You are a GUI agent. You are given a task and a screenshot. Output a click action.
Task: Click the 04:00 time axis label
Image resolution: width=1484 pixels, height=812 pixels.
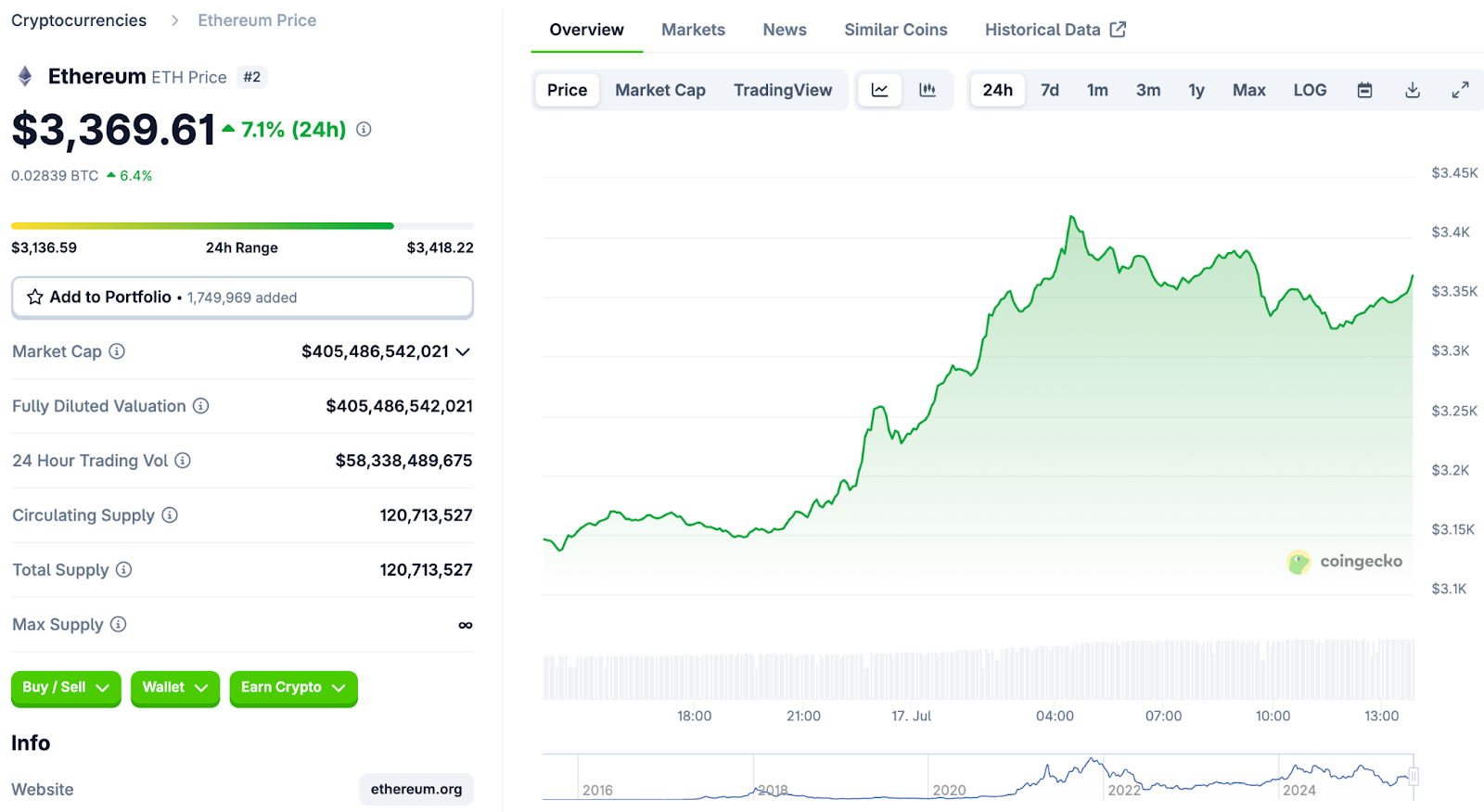(x=1055, y=716)
